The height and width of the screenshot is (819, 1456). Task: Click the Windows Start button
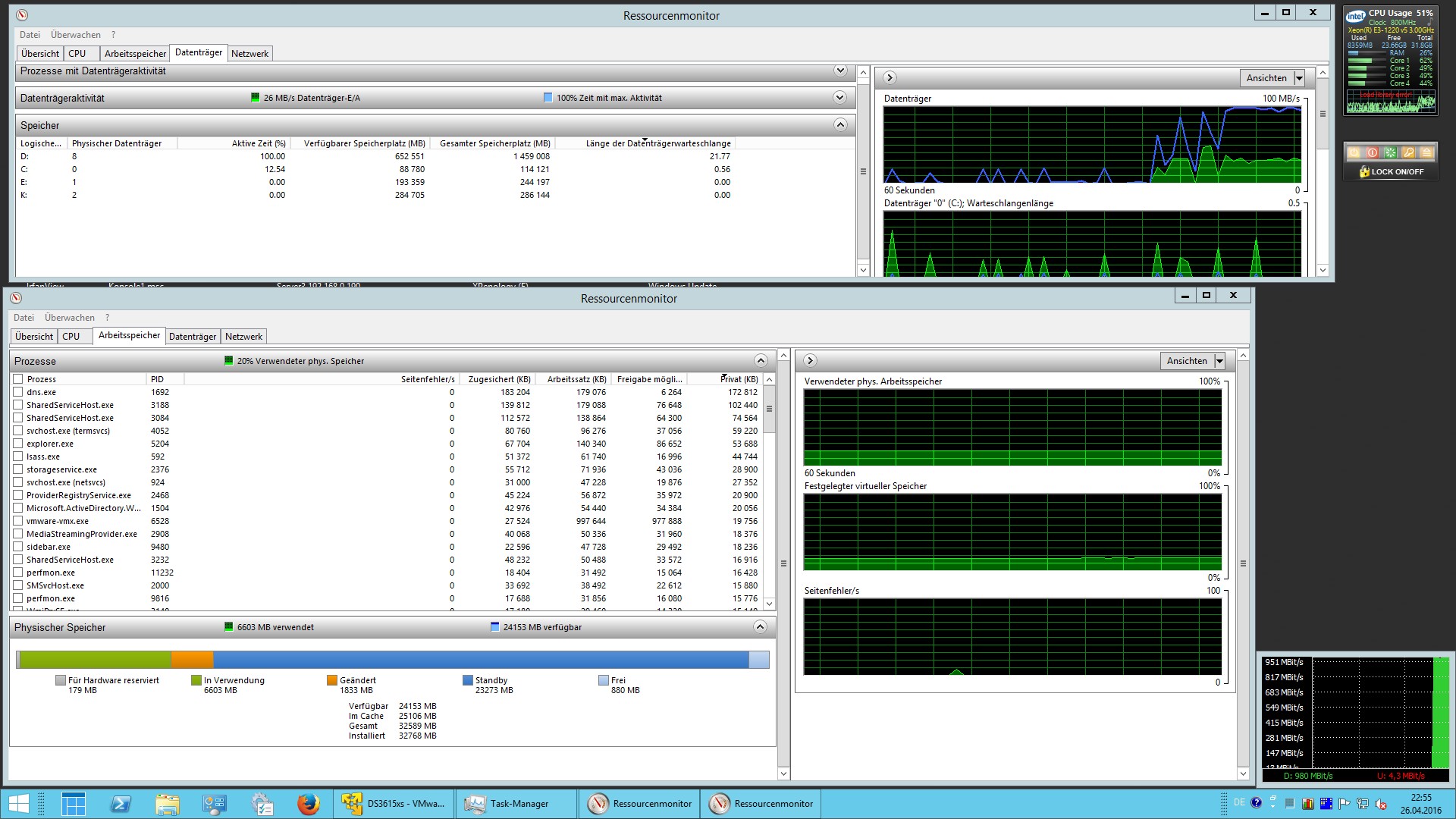(18, 804)
